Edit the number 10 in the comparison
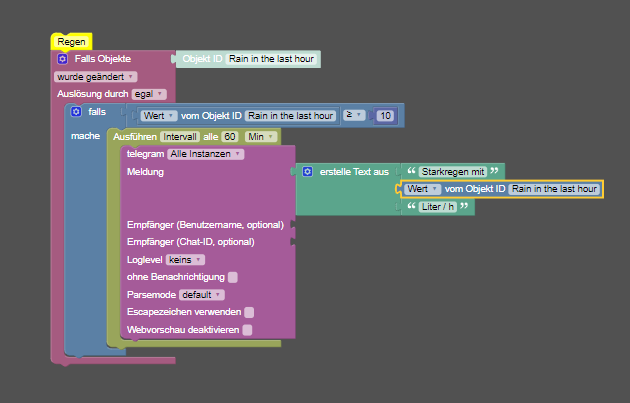630x403 pixels. click(x=385, y=116)
